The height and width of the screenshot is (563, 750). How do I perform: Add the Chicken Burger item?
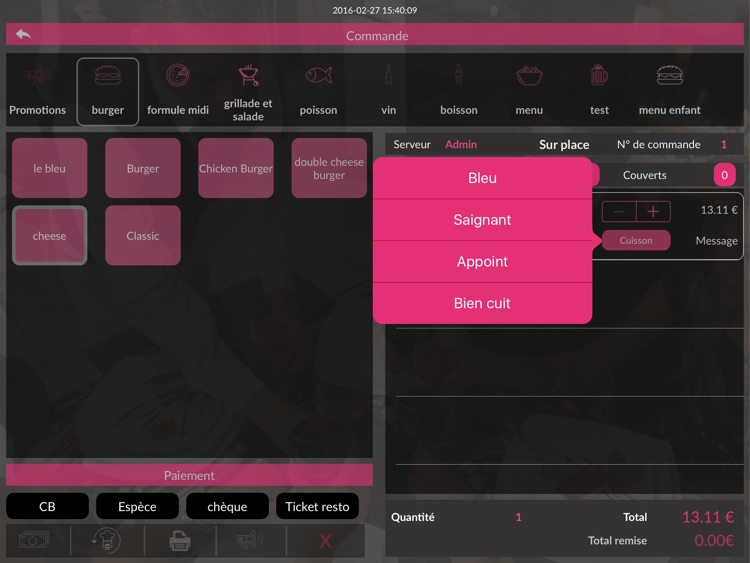pos(236,168)
